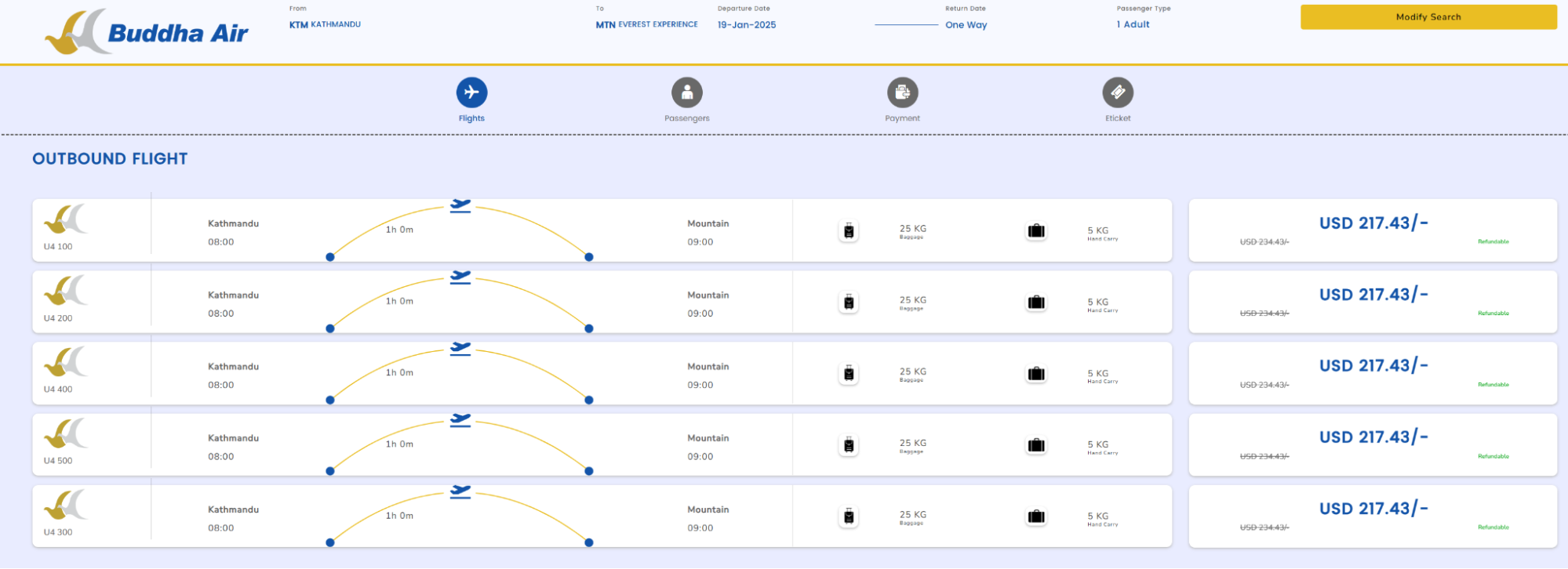Click the 19-Jan-2025 departure date
Viewport: 1568px width, 569px height.
747,25
